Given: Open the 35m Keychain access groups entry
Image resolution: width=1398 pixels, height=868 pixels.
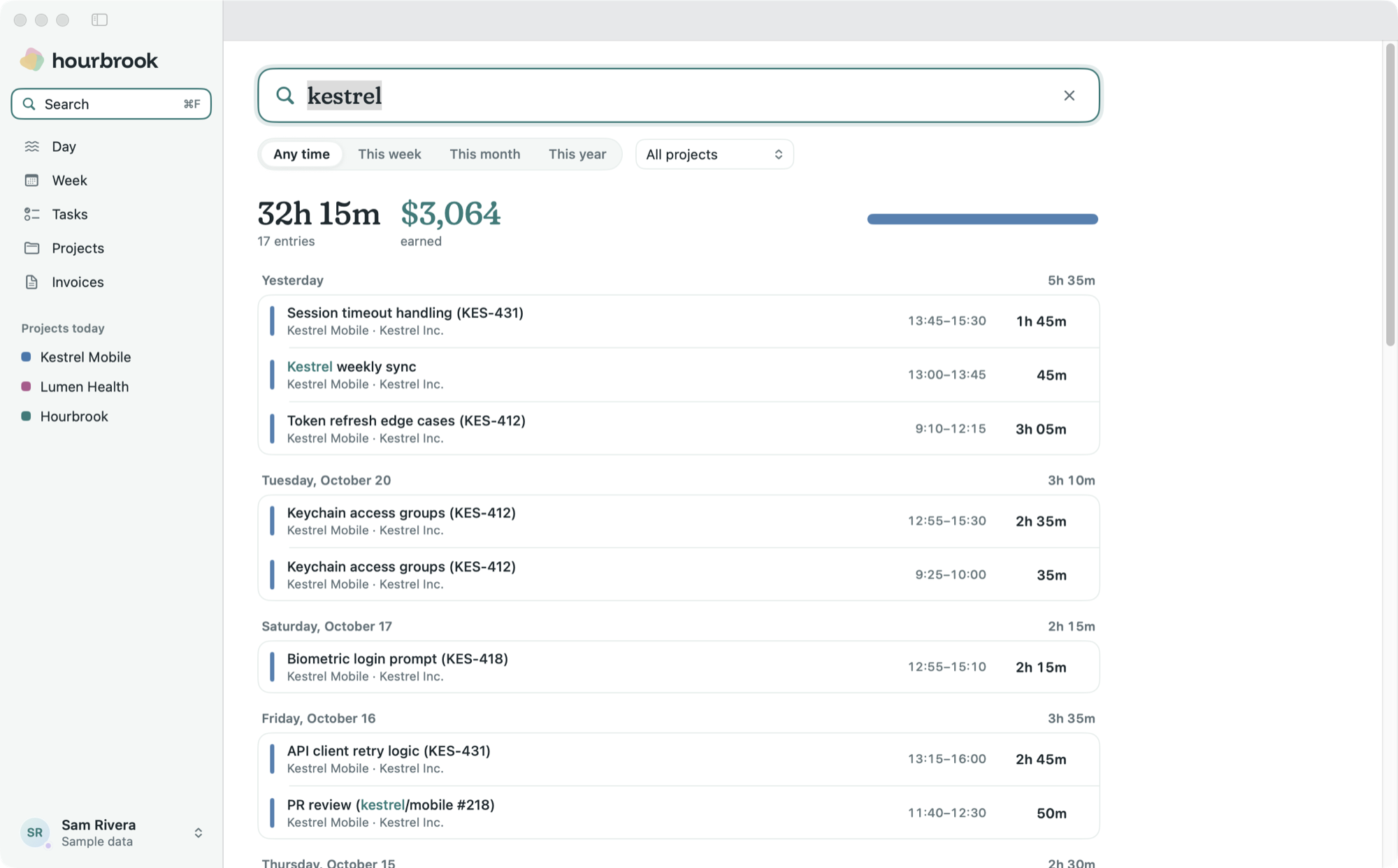Looking at the screenshot, I should coord(678,574).
